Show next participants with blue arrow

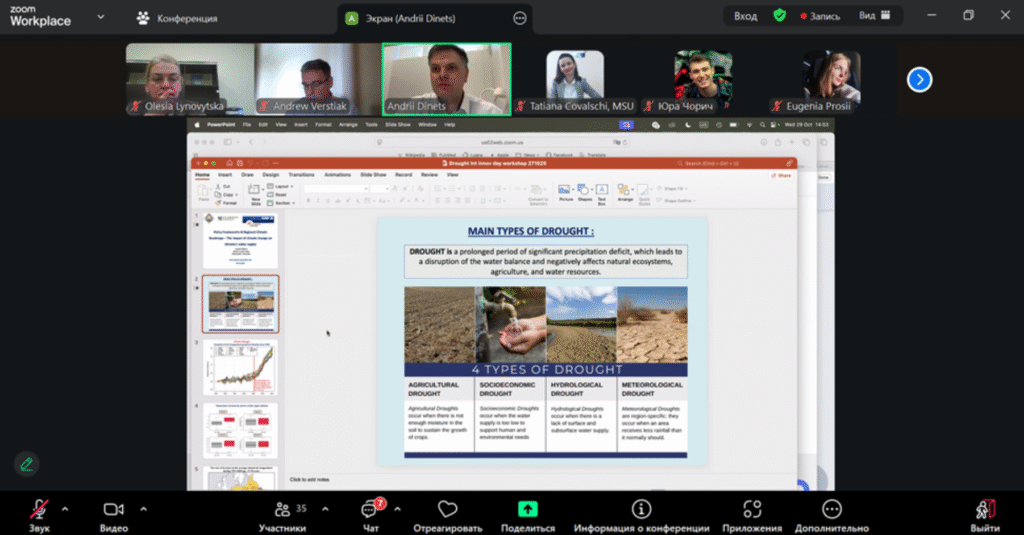coord(919,79)
